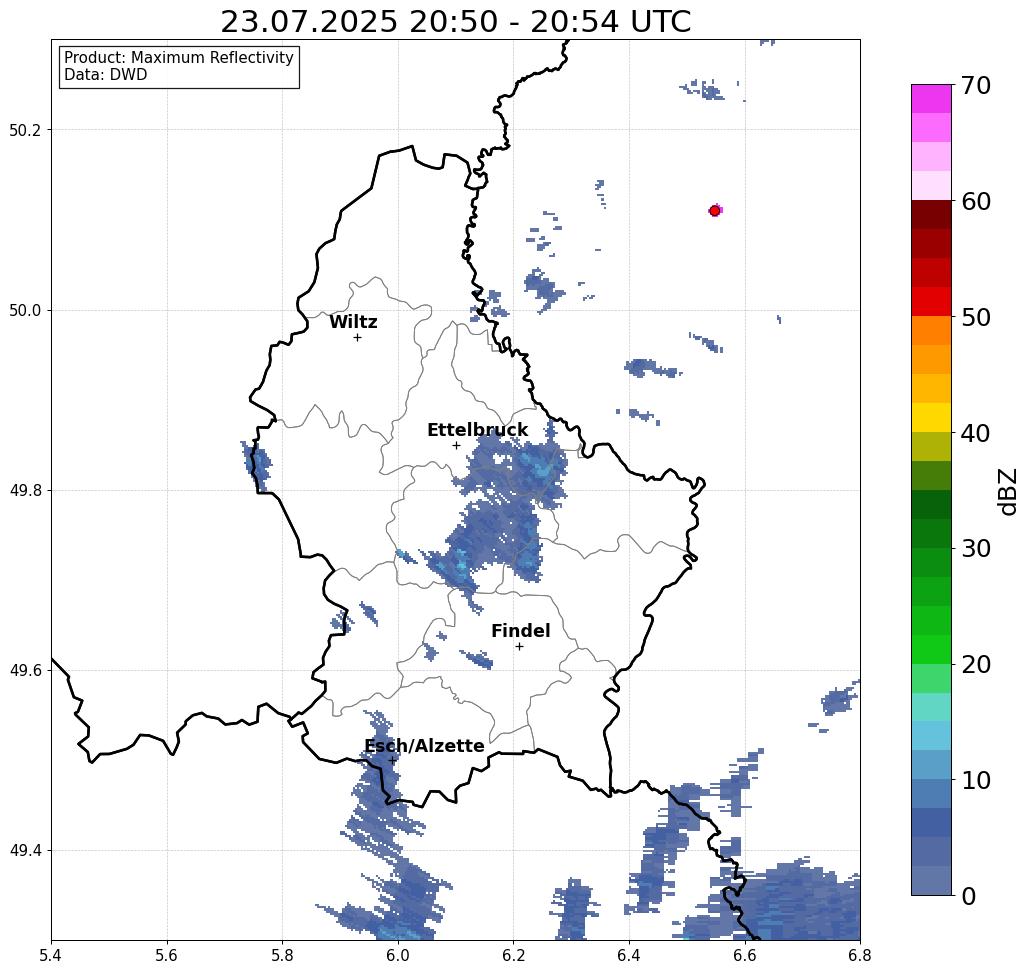Click the plus marker below Wiltz
This screenshot has width=1029, height=973.
coord(357,337)
